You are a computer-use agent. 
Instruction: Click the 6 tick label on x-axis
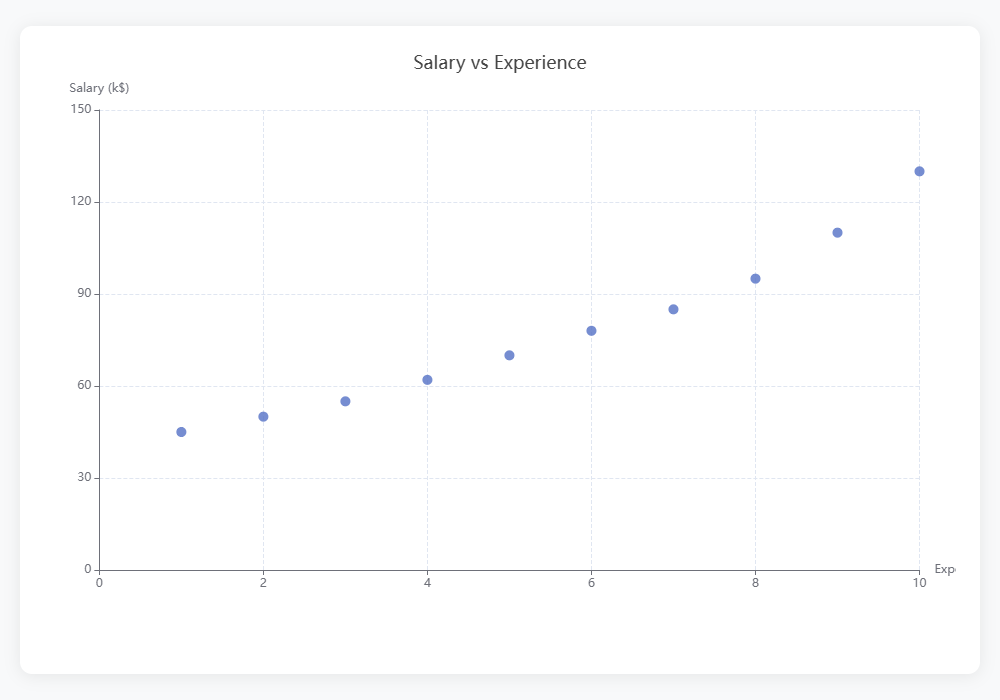[x=591, y=583]
